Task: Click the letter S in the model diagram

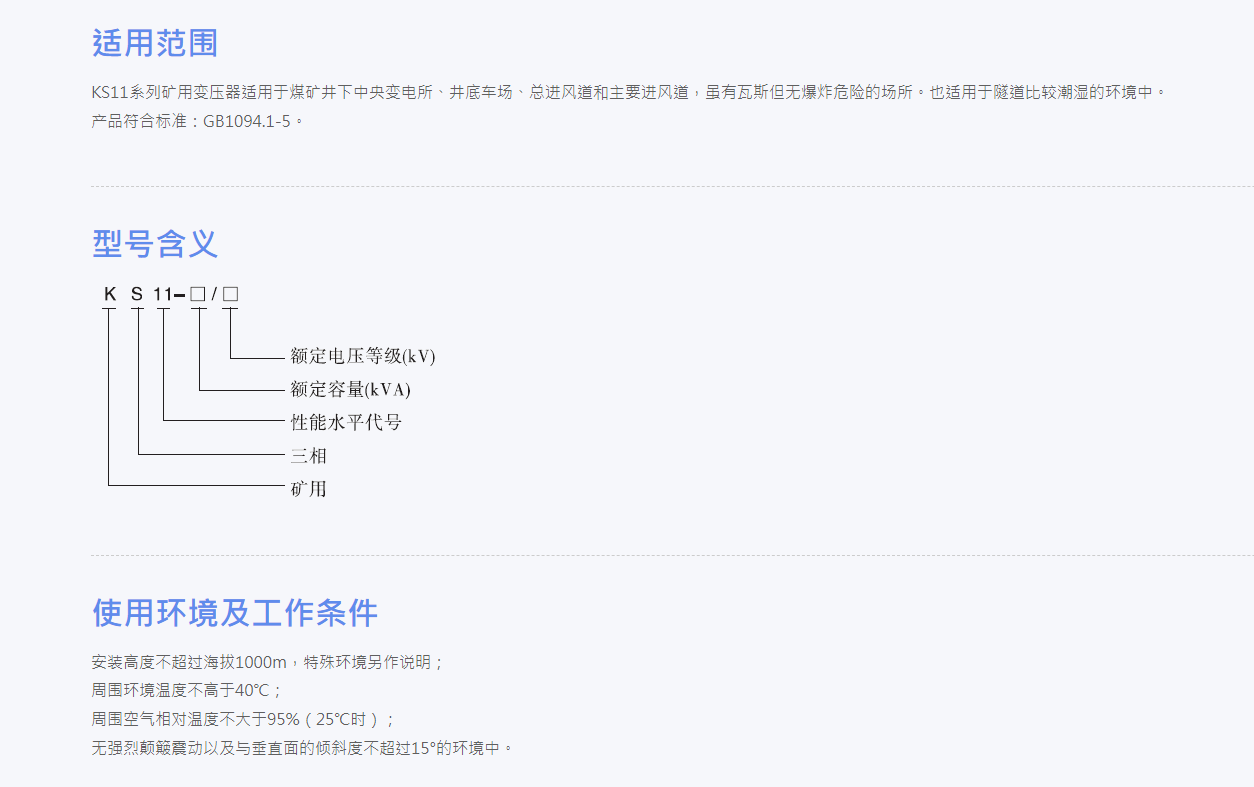Action: (135, 294)
